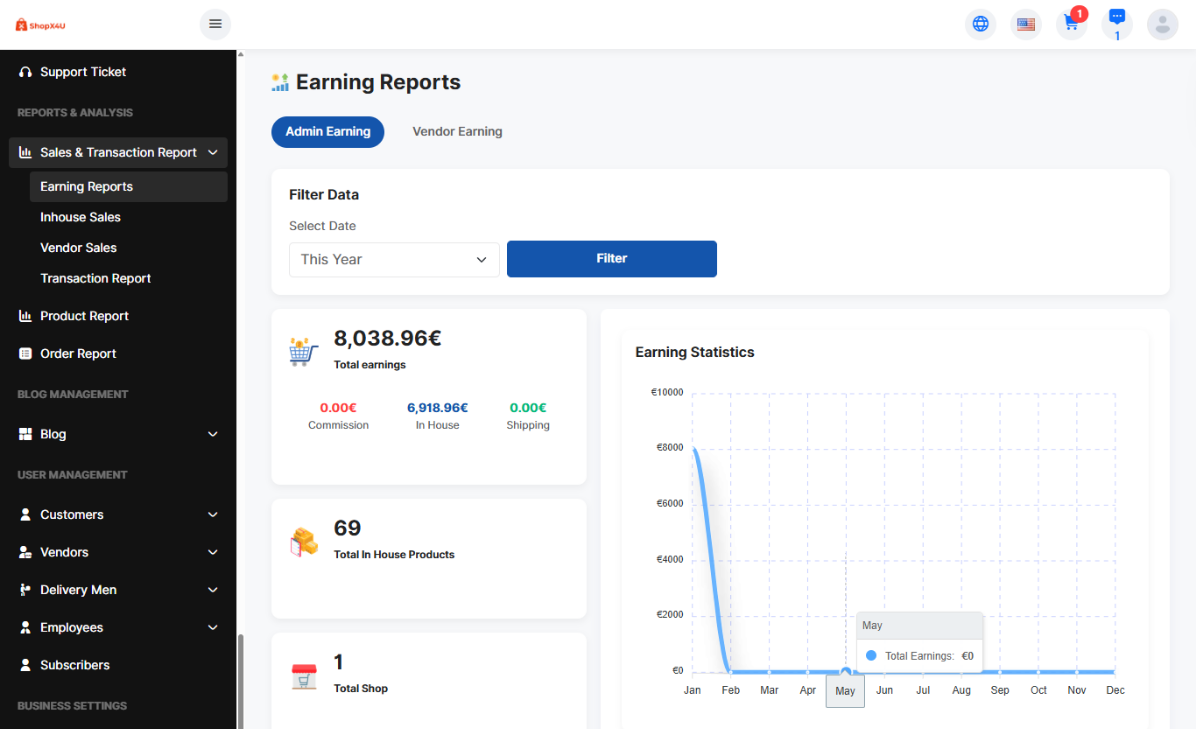Select the Admin Earning tab
Image resolution: width=1196 pixels, height=729 pixels.
click(x=328, y=131)
